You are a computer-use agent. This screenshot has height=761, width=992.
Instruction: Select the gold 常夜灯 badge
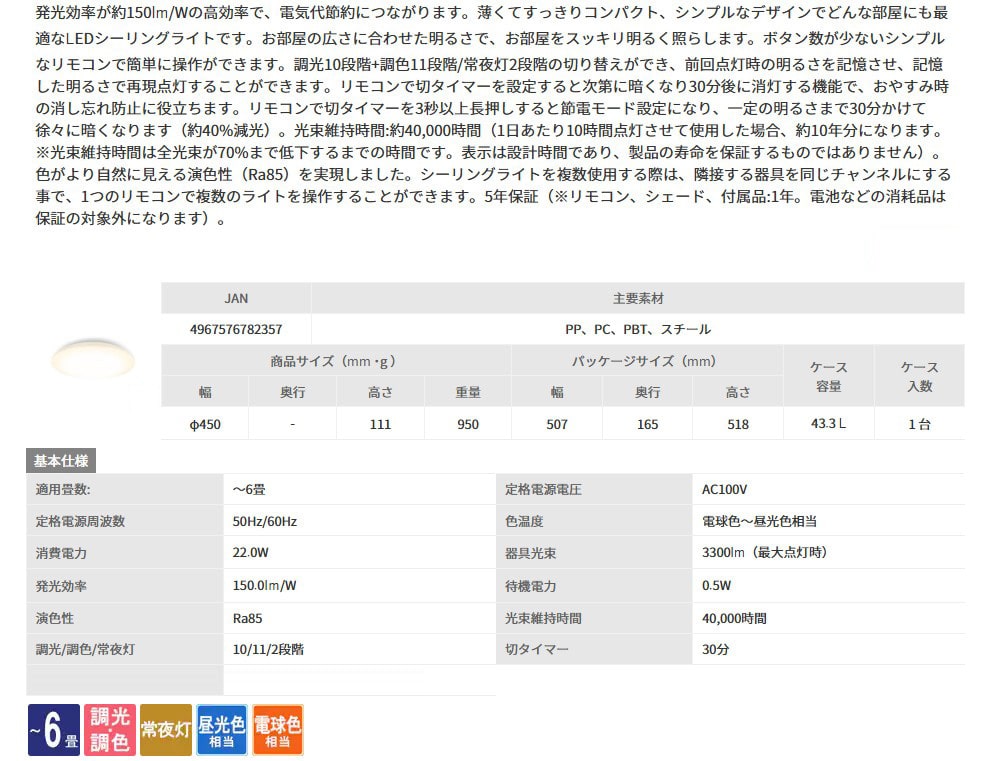tap(165, 730)
